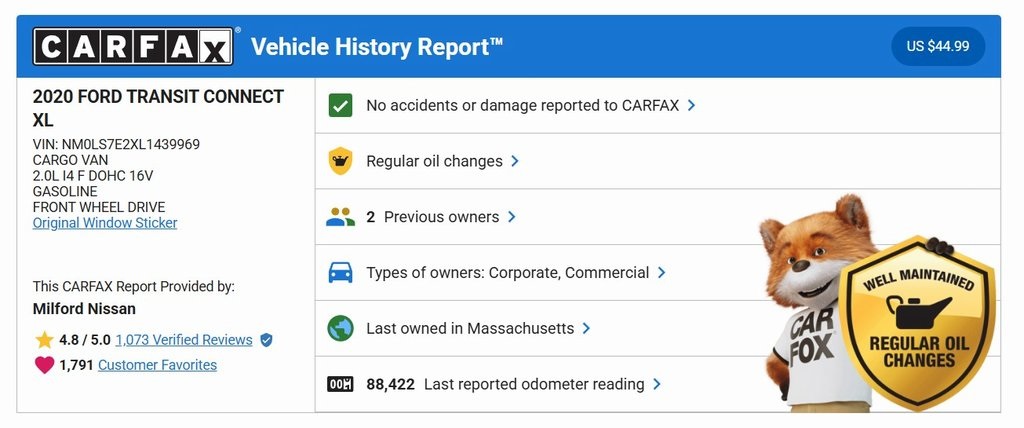Click the gold star rating icon
This screenshot has height=428, width=1024.
coord(44,340)
